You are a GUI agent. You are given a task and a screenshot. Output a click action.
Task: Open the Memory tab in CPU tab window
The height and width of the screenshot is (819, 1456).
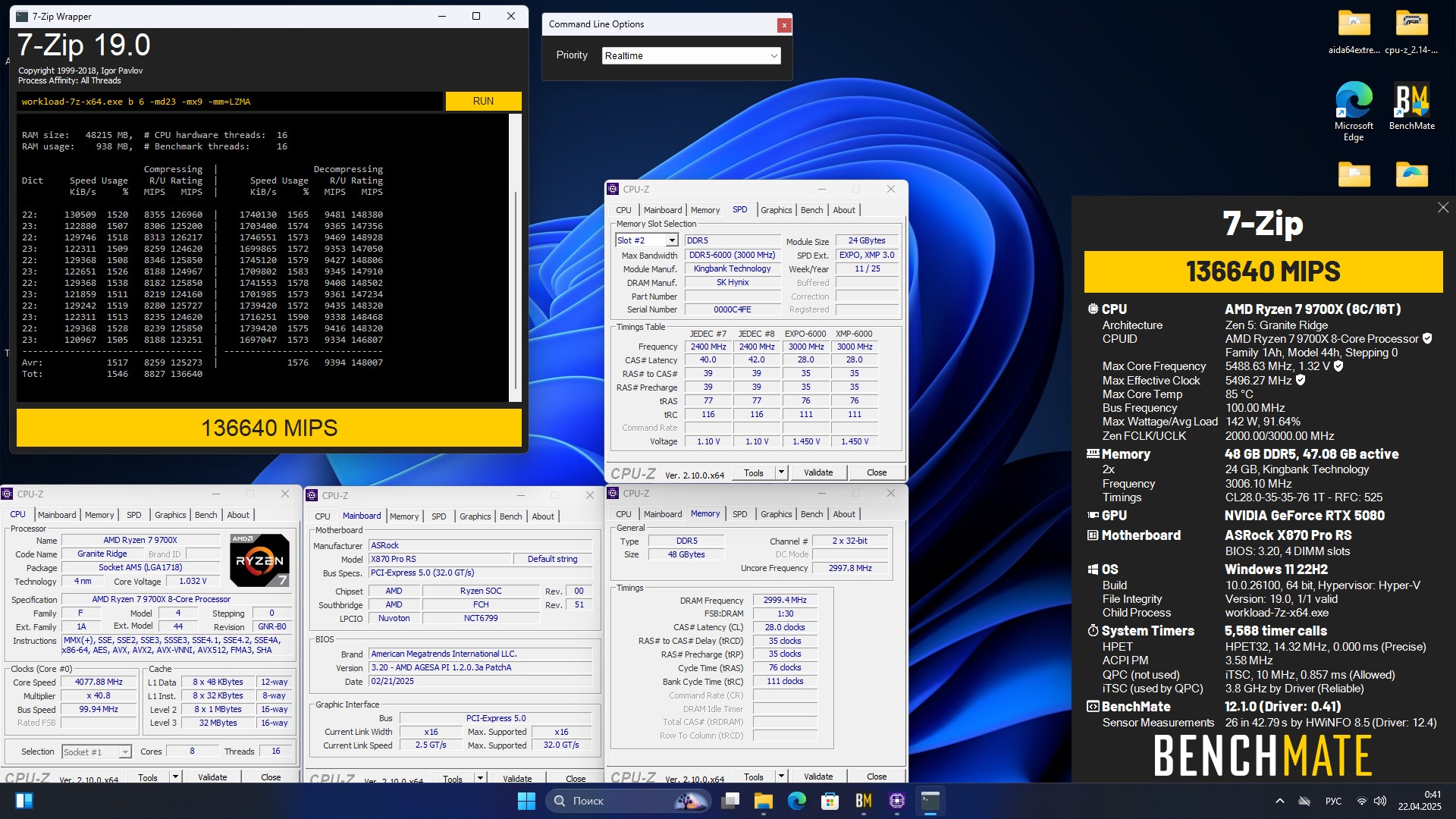pyautogui.click(x=99, y=515)
